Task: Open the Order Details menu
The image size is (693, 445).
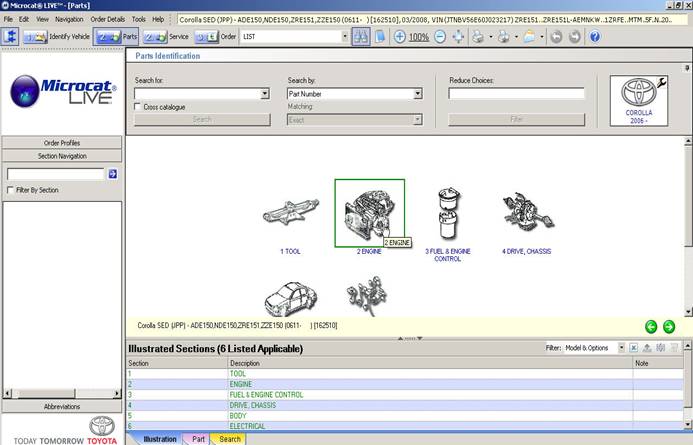Action: click(x=108, y=19)
